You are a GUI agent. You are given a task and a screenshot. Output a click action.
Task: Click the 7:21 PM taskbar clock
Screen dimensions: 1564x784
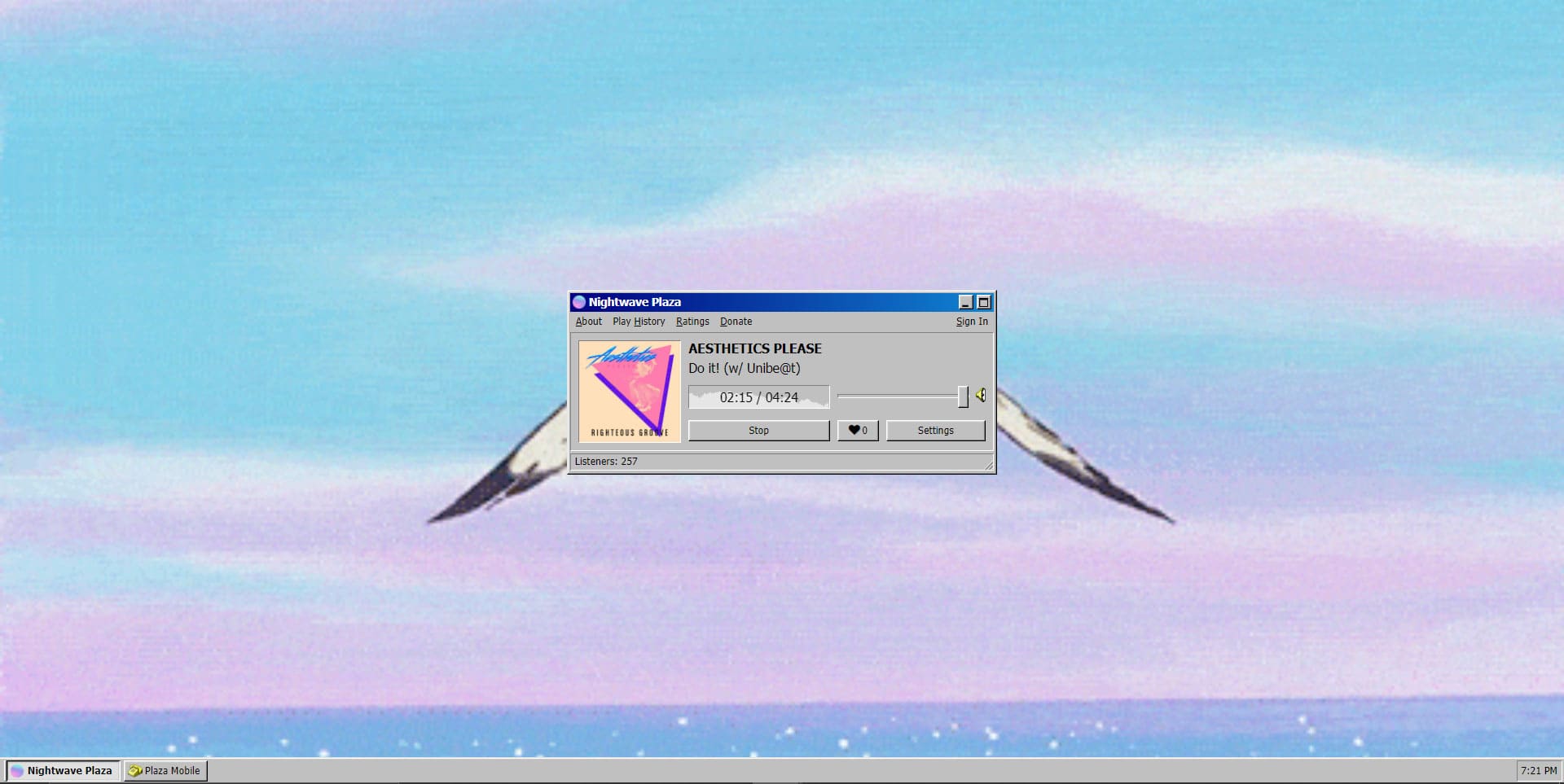click(x=1538, y=771)
